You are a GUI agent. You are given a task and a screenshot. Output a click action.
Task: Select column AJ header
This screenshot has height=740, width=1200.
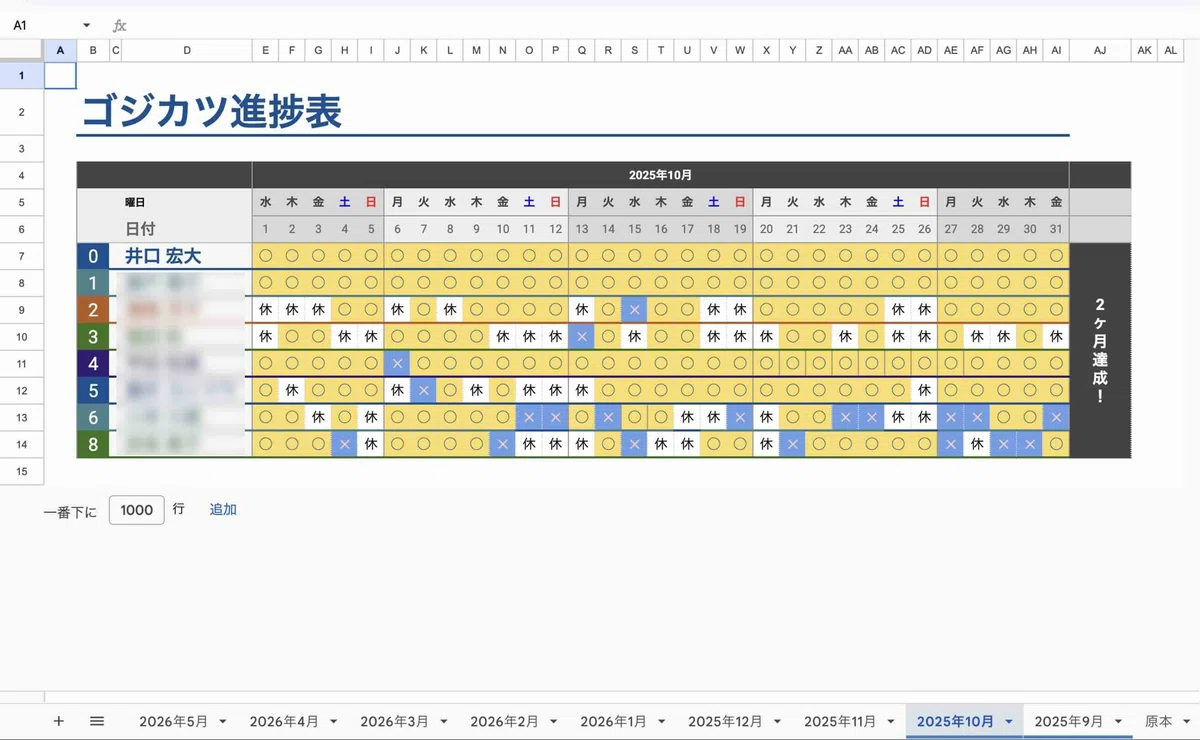(1100, 50)
